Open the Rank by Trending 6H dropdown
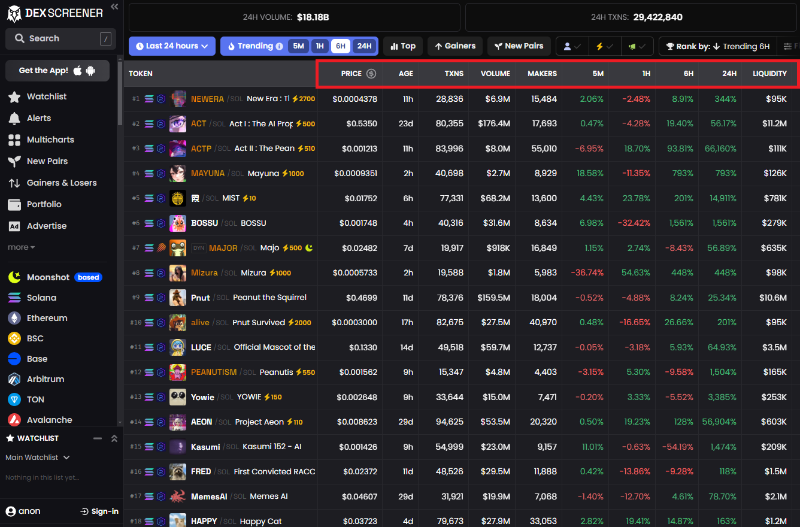The image size is (800, 527). click(x=718, y=46)
